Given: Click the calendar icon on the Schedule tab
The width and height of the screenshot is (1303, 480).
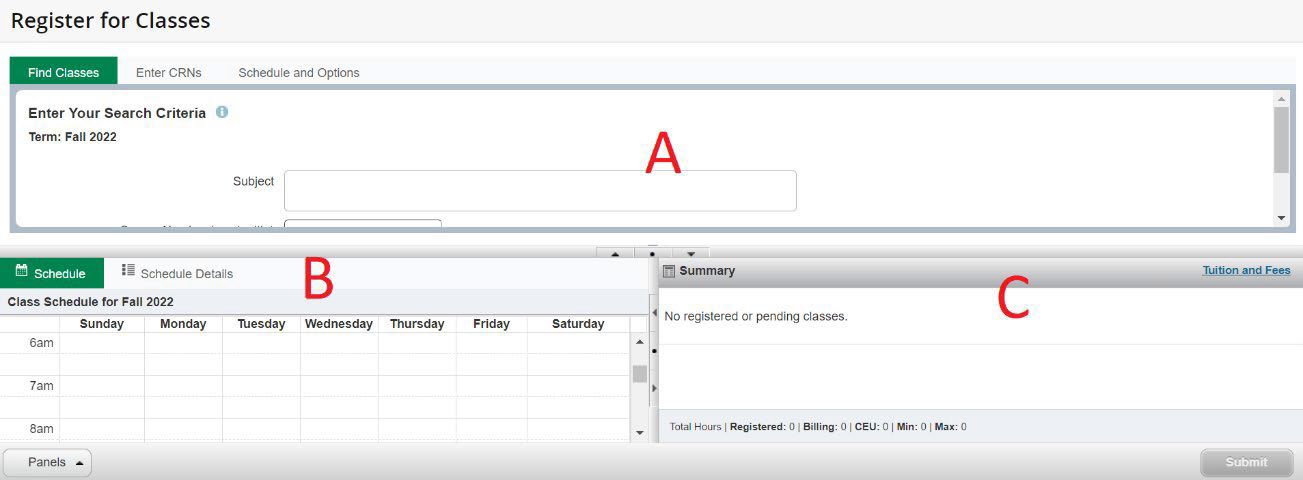Looking at the screenshot, I should 22,271.
